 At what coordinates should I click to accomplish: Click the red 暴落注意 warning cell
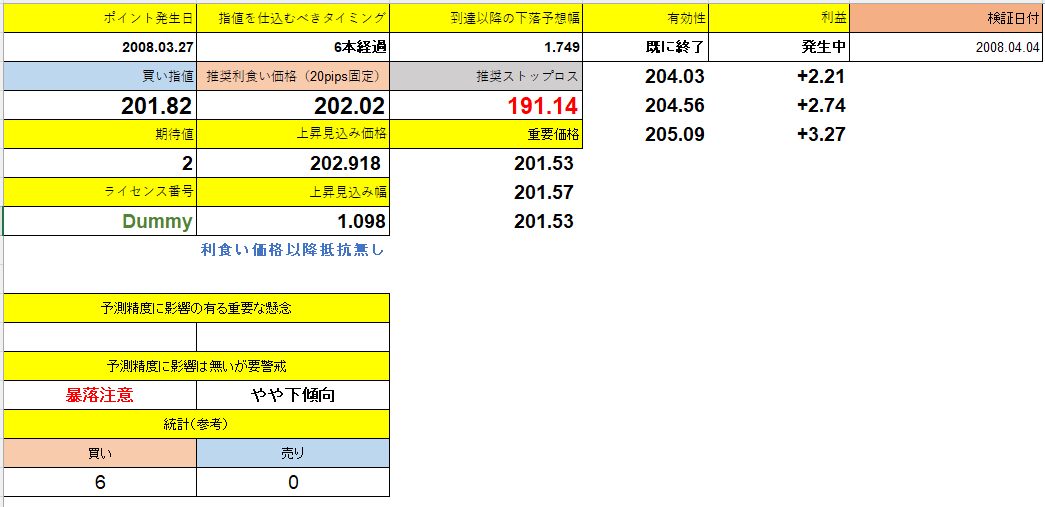100,395
